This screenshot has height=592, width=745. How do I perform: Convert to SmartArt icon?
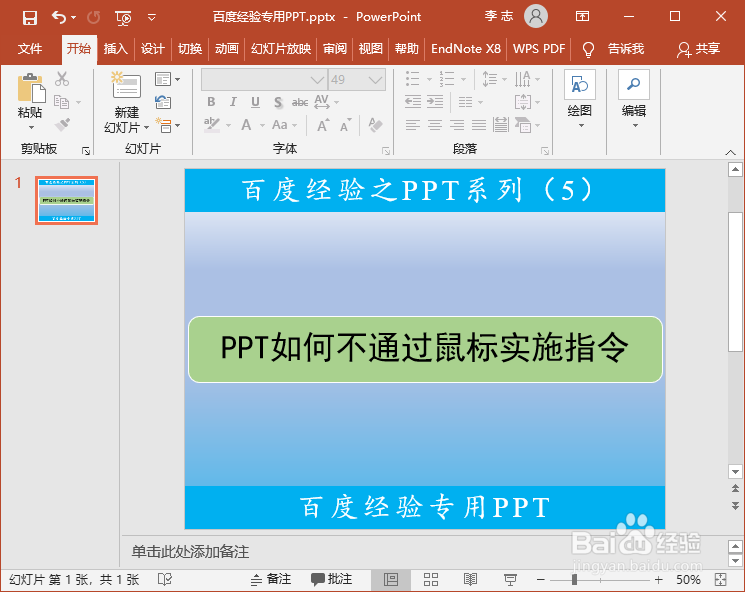coord(526,125)
